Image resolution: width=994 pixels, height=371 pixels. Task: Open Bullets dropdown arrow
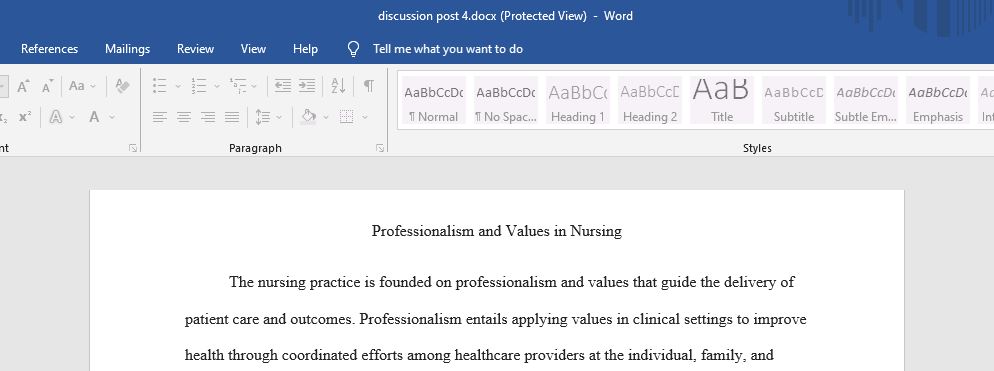tap(178, 86)
